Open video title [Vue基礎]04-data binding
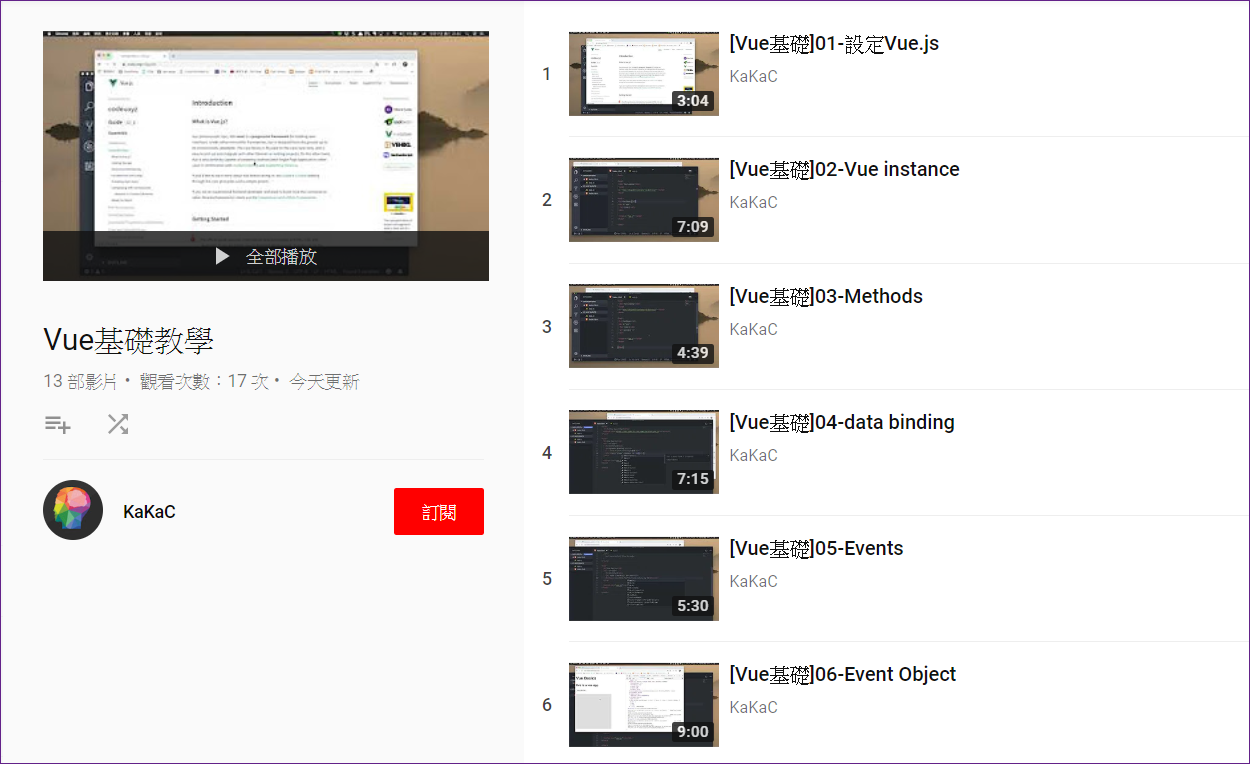1250x764 pixels. tap(842, 423)
